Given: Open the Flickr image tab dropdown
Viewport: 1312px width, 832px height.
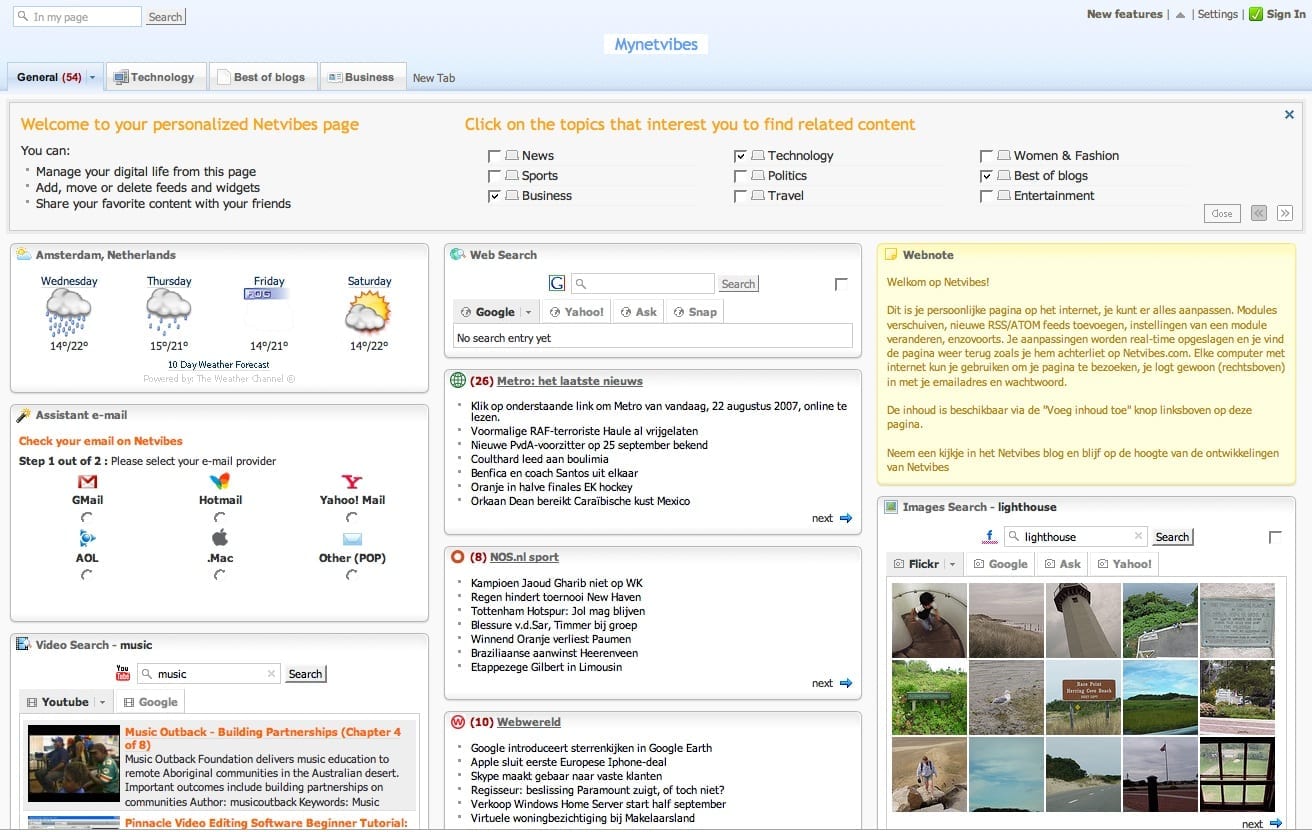Looking at the screenshot, I should coord(952,564).
